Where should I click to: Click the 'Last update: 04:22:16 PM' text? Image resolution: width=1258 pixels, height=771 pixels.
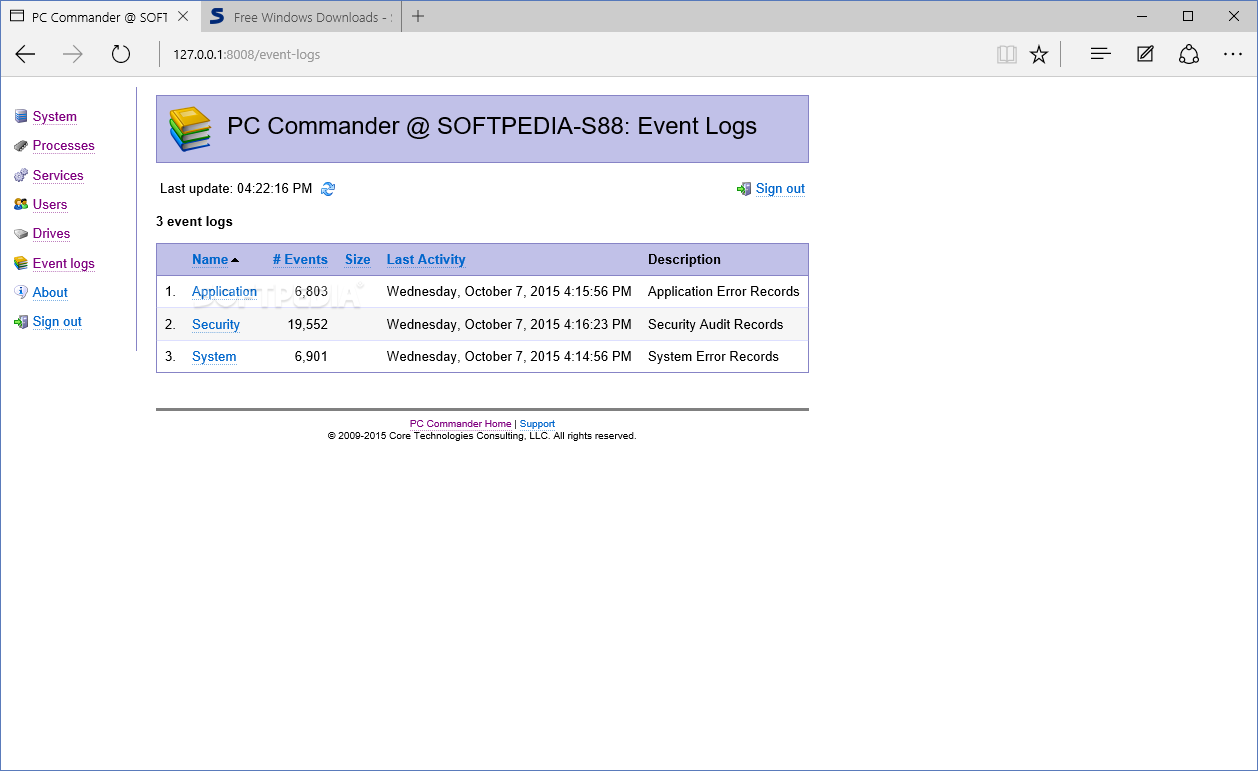236,189
